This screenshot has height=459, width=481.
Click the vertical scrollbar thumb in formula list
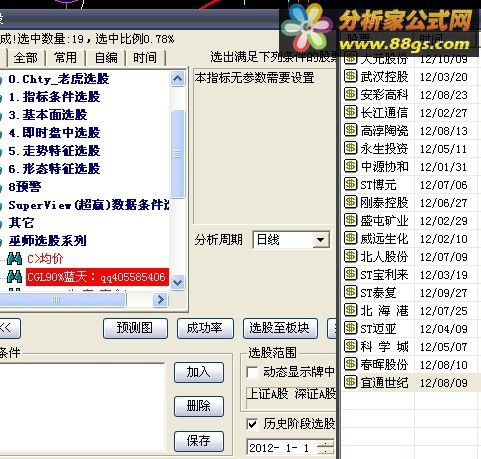177,154
